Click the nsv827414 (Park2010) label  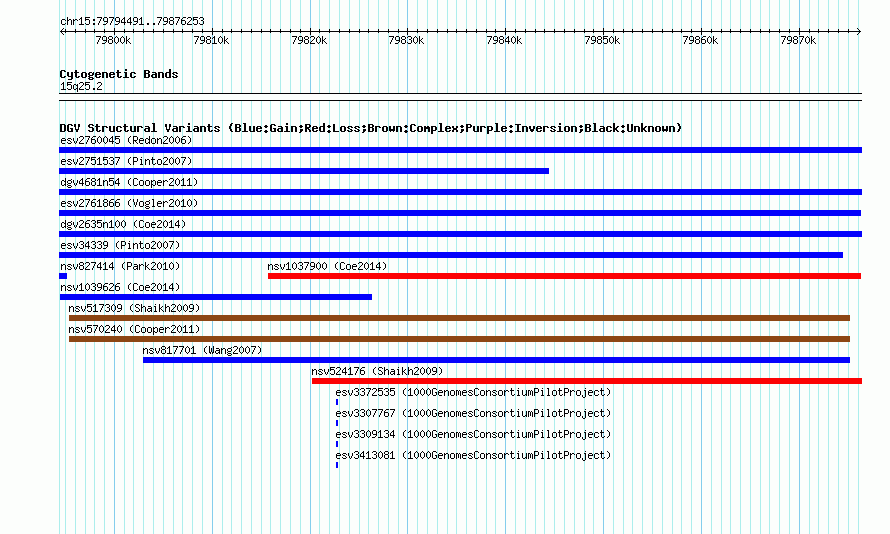[x=120, y=266]
